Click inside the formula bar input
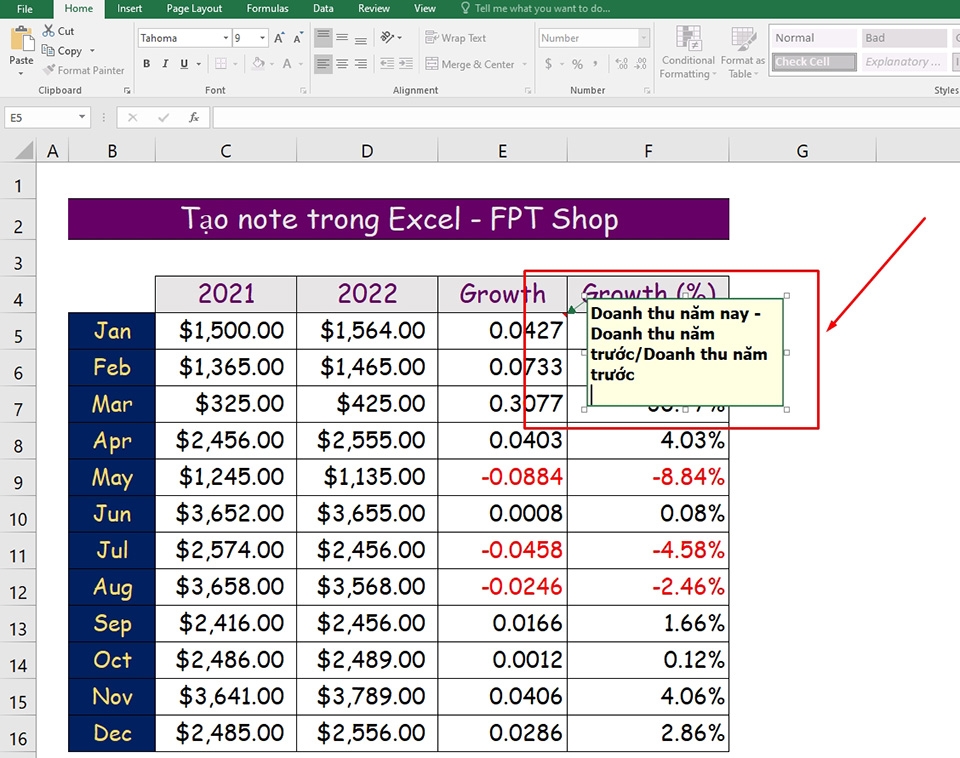The width and height of the screenshot is (960, 758). (x=585, y=117)
